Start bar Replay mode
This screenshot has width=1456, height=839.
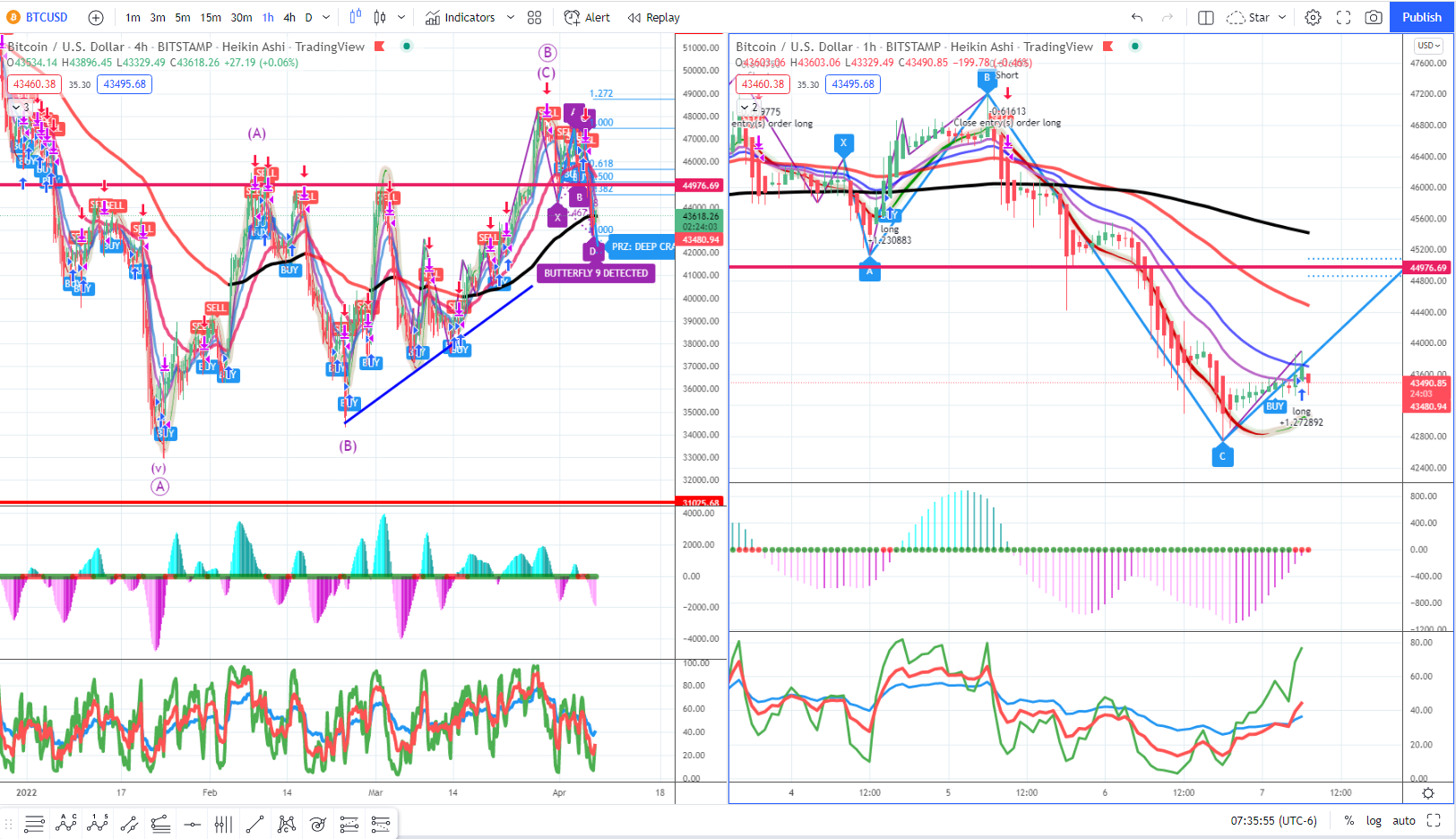[654, 17]
